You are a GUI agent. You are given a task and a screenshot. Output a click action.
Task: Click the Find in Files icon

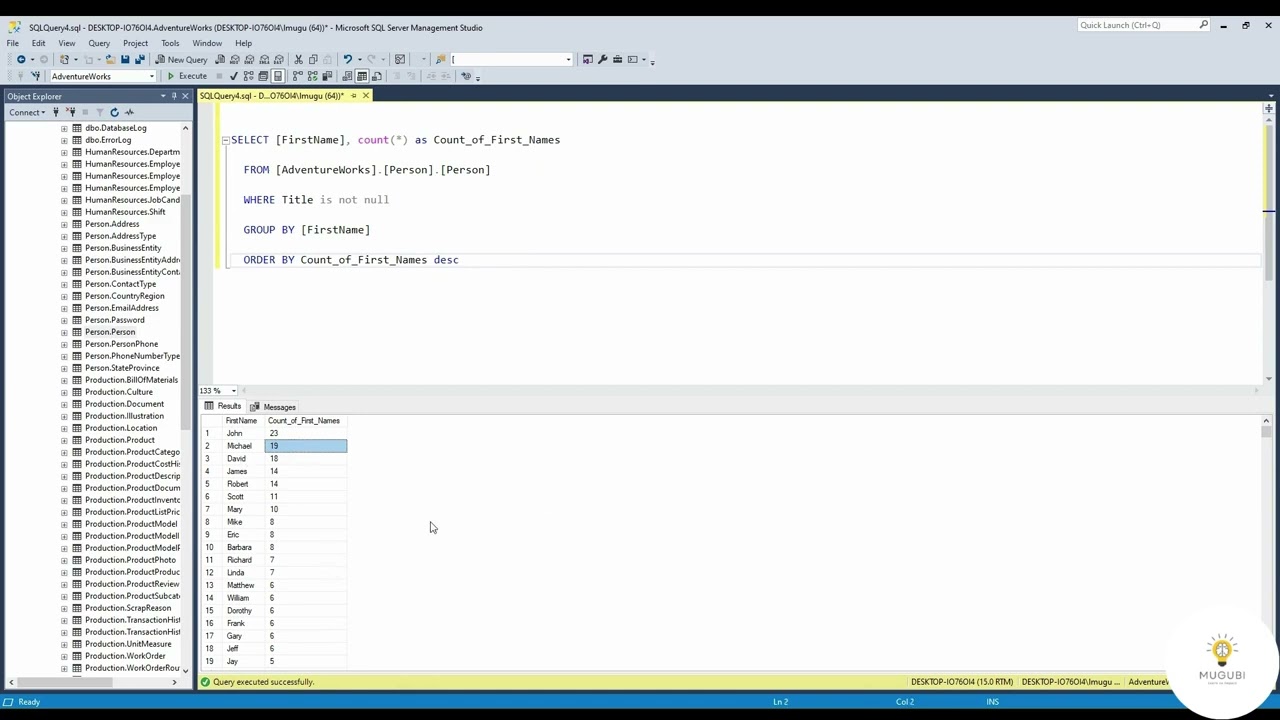click(x=440, y=59)
